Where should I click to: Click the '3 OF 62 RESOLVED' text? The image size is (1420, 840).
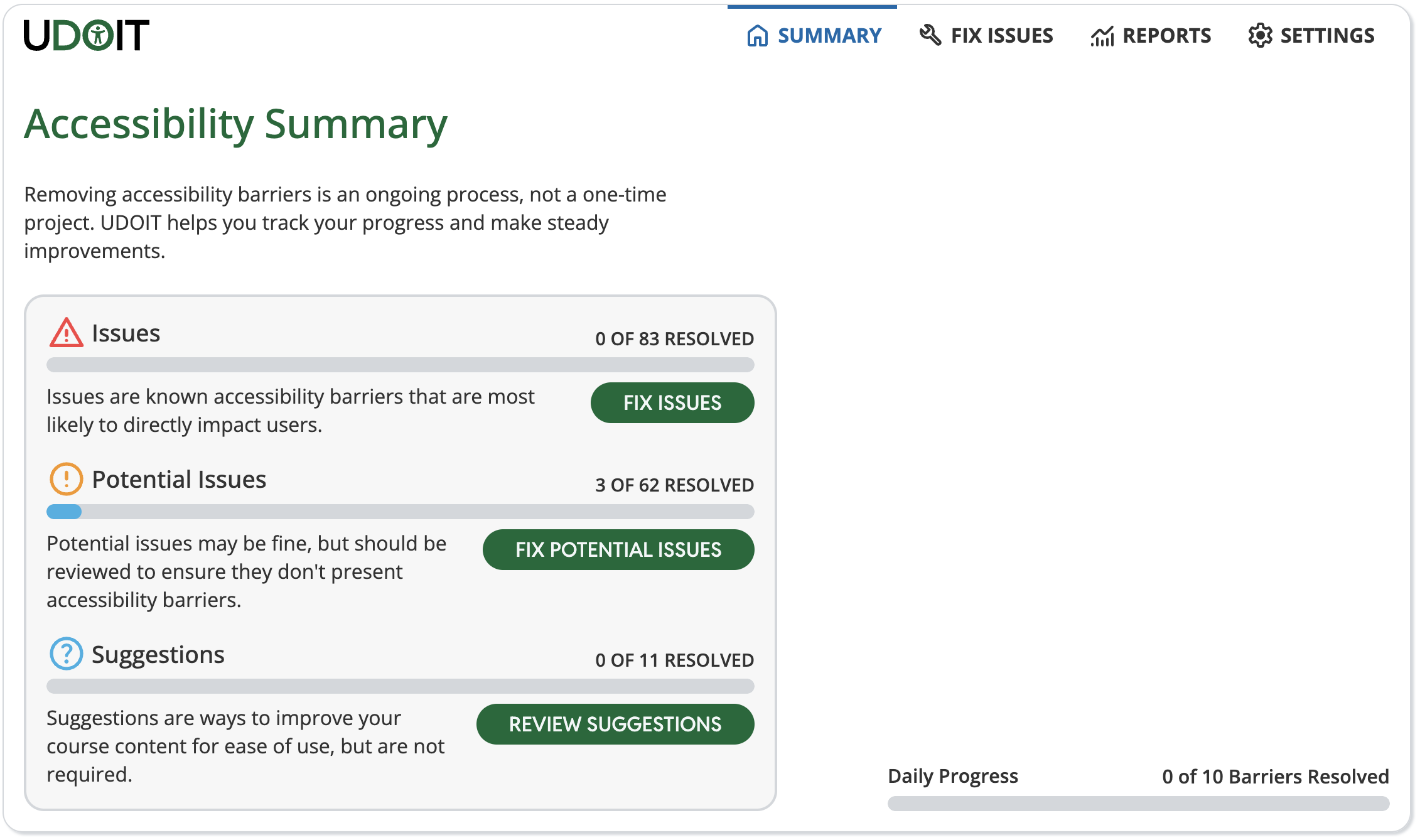point(674,485)
